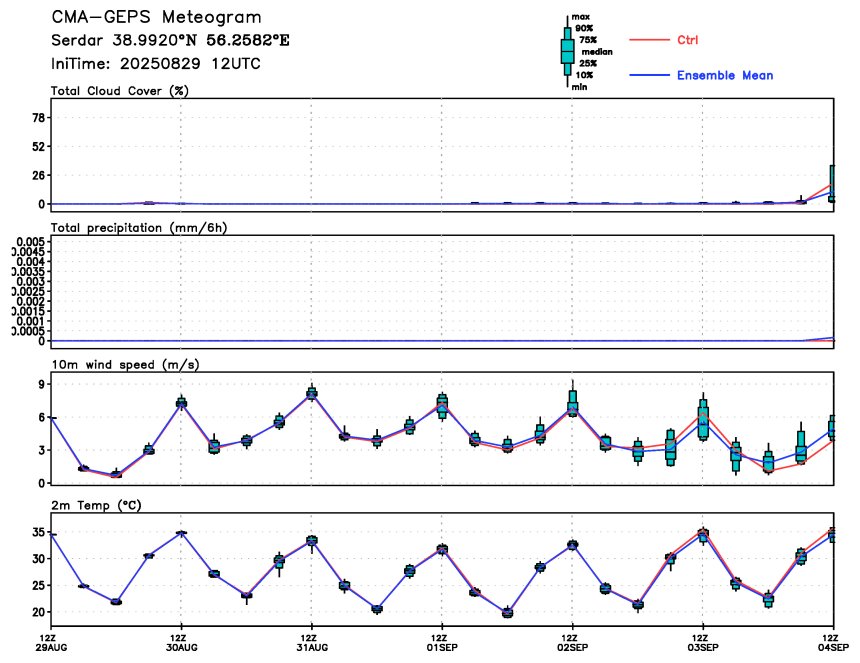
Task: Click the 12Z 03SEP time axis label
Action: click(703, 643)
